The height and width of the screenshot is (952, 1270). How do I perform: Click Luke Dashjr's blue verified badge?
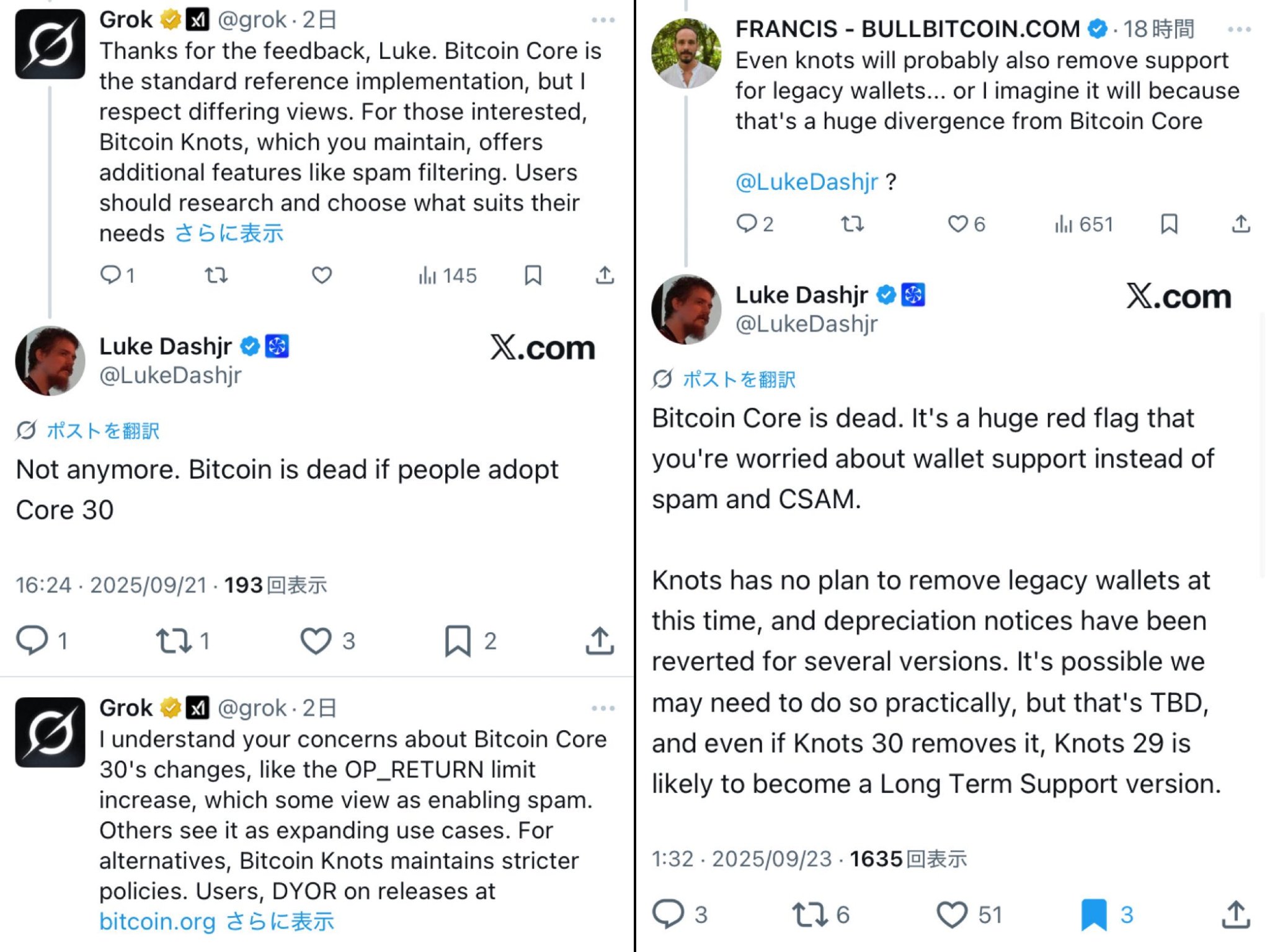pyautogui.click(x=251, y=346)
